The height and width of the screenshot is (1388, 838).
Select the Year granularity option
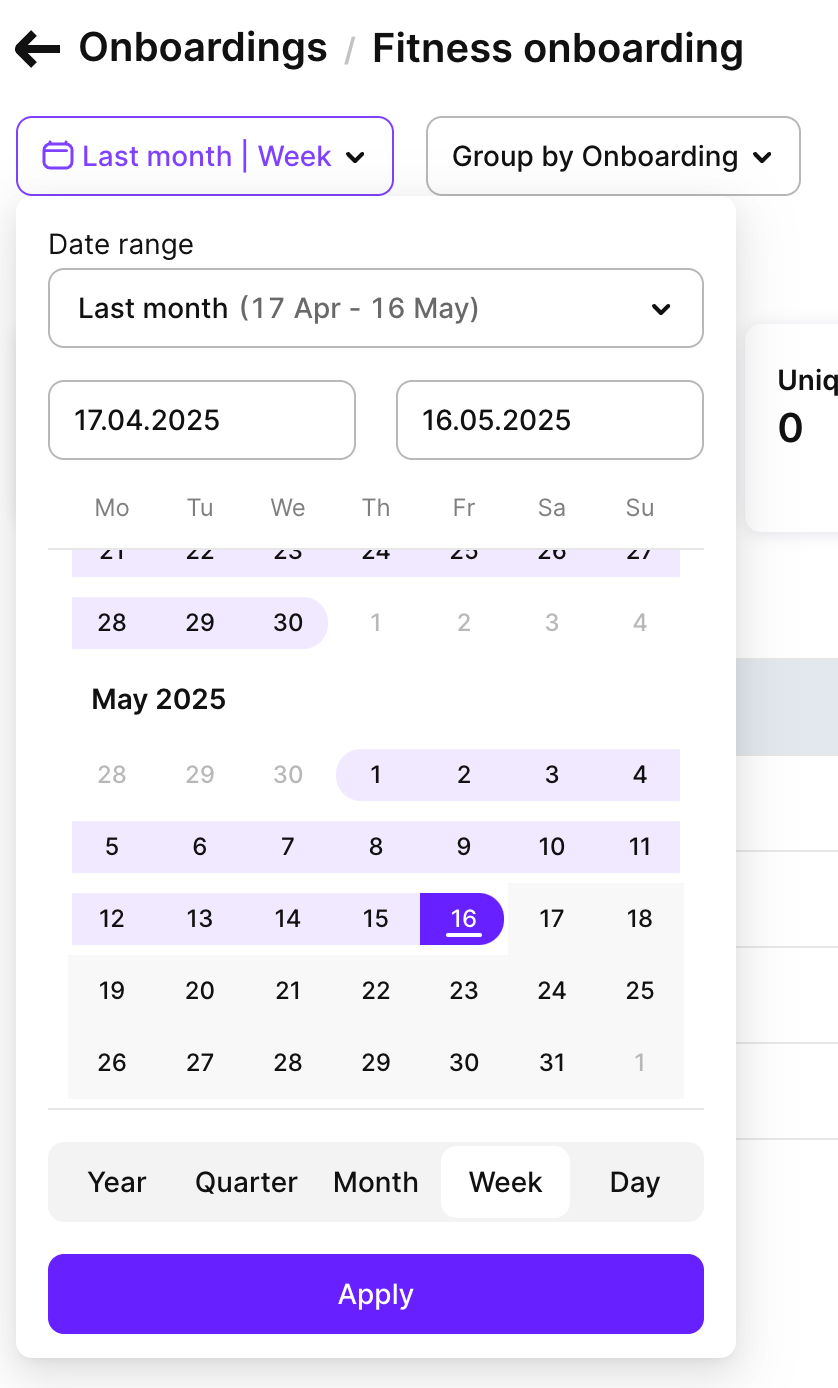[116, 1182]
